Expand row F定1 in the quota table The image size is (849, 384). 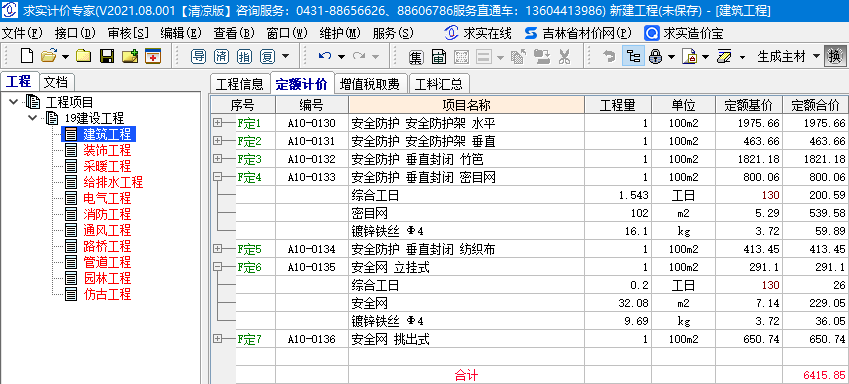pos(218,123)
